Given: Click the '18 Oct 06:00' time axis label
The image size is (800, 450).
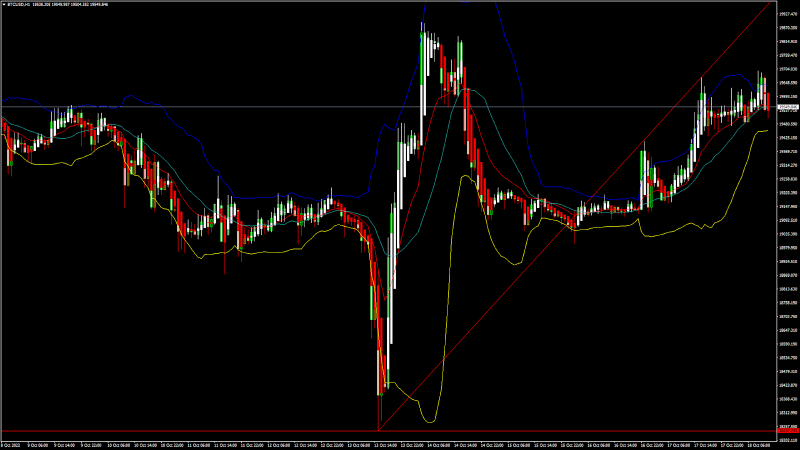Looking at the screenshot, I should point(758,445).
